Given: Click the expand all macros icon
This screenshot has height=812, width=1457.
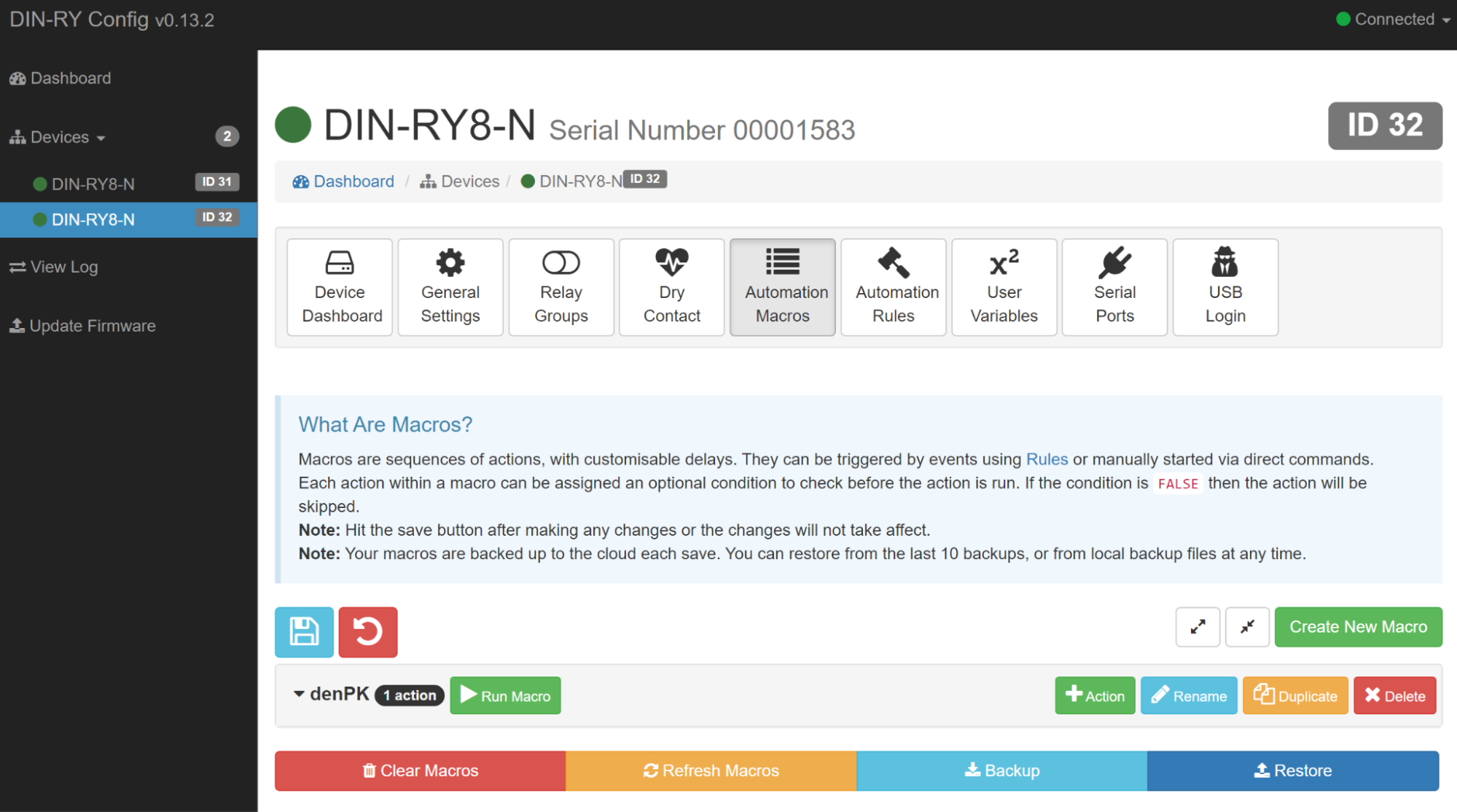Looking at the screenshot, I should coord(1197,627).
